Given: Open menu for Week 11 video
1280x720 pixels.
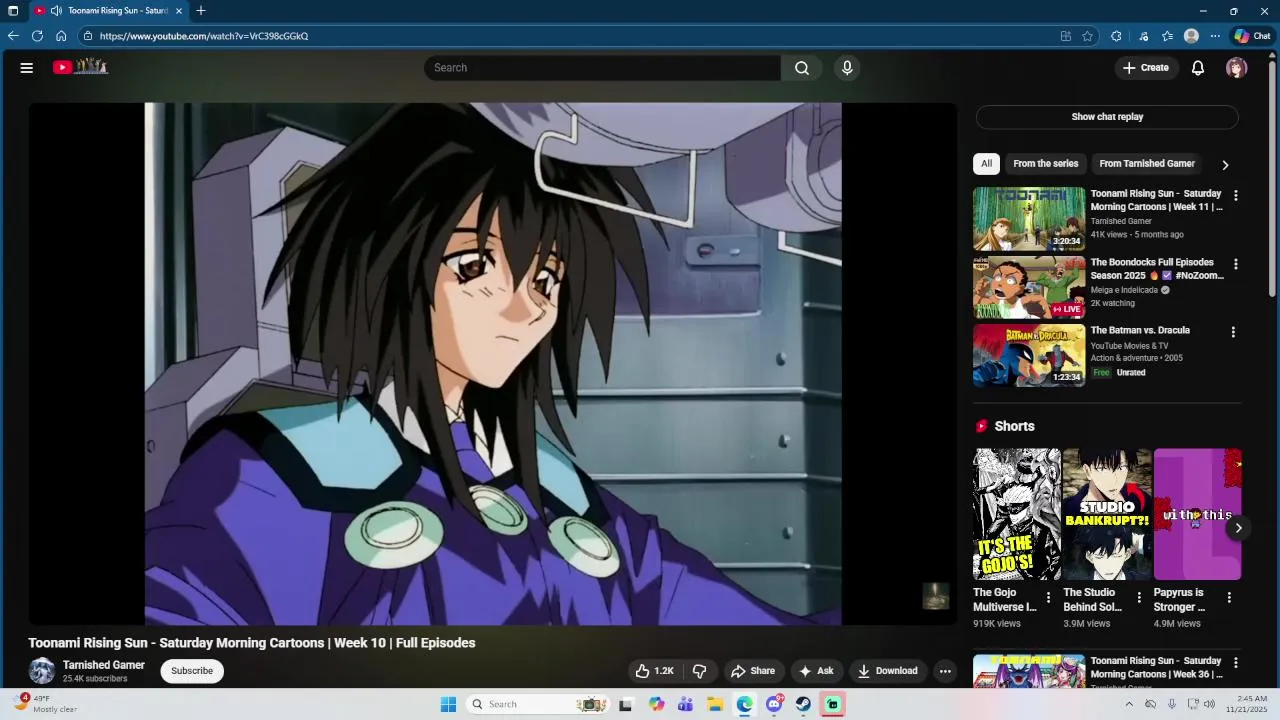Looking at the screenshot, I should pyautogui.click(x=1236, y=196).
